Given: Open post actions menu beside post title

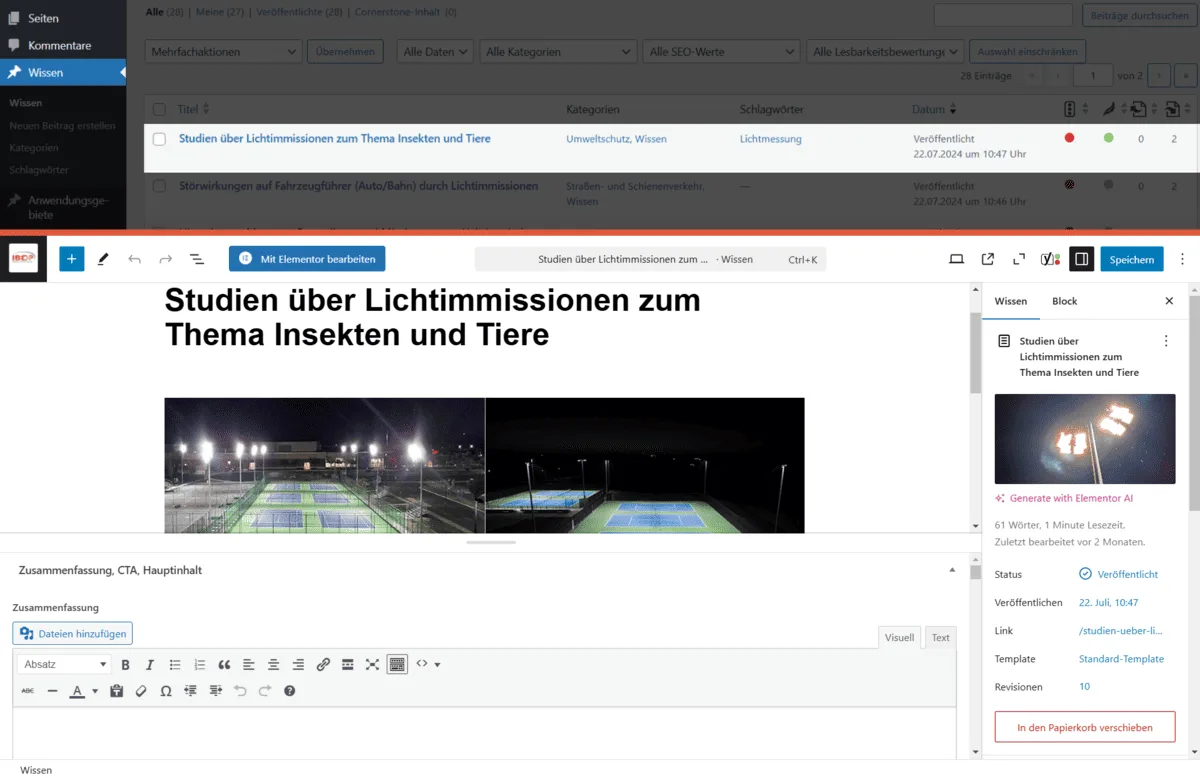Looking at the screenshot, I should [x=1166, y=341].
